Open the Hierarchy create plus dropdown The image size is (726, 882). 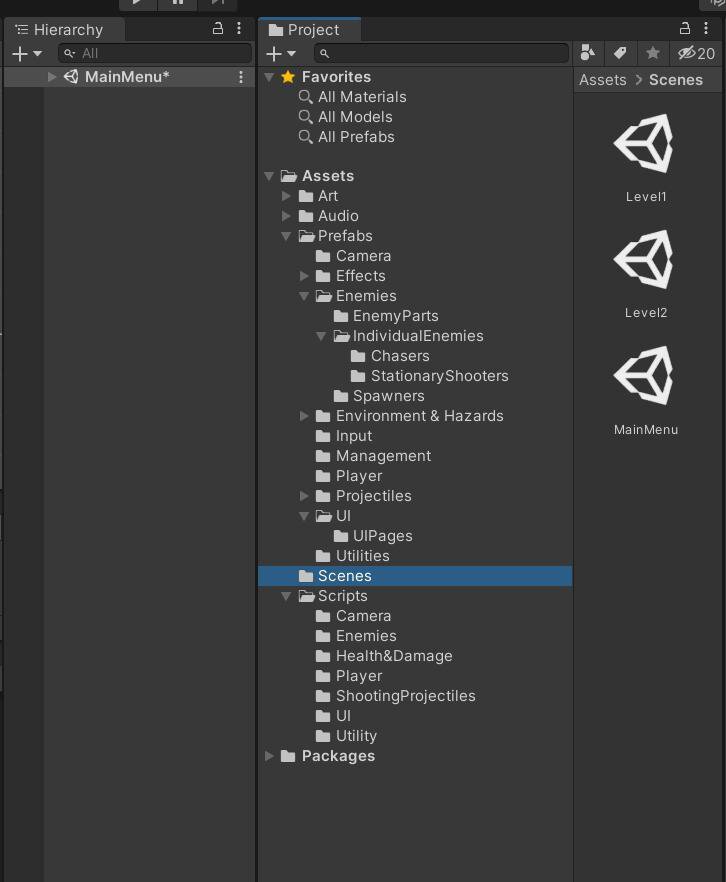[26, 53]
